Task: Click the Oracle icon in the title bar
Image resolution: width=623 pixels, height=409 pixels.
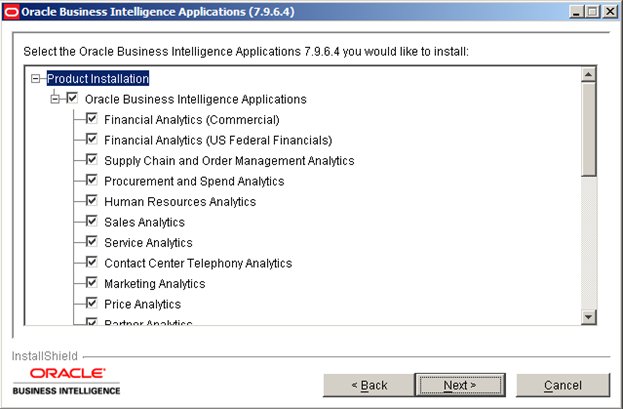Action: [x=11, y=12]
